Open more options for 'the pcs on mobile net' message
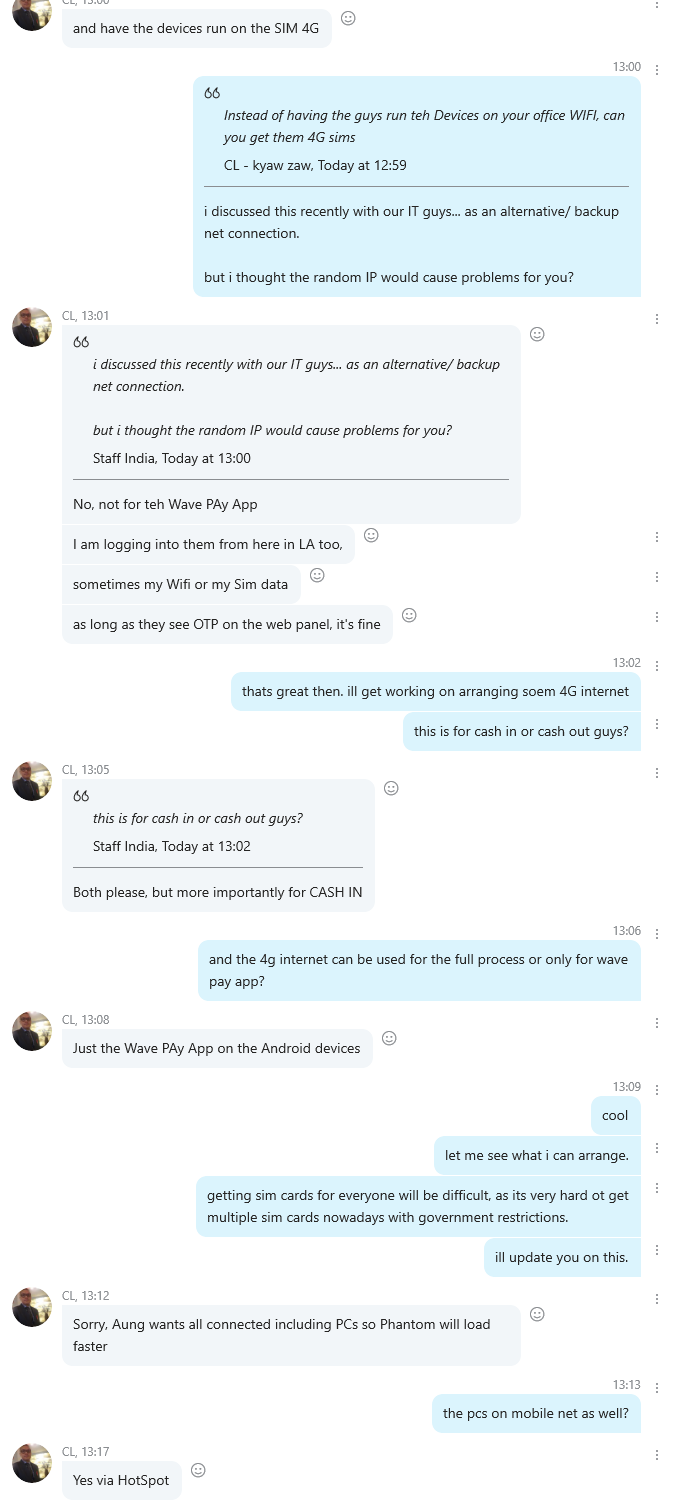Screen dimensions: 688x1504 [x=657, y=1388]
